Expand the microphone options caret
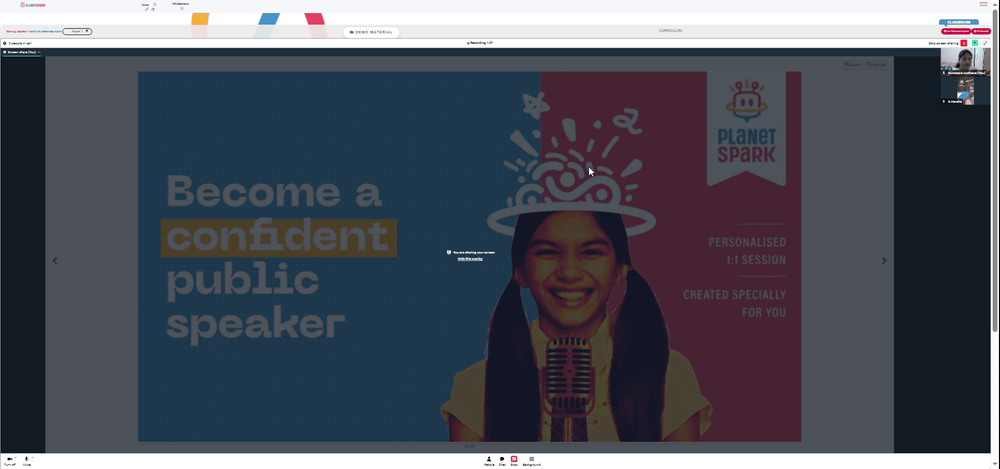Image resolution: width=1000 pixels, height=469 pixels. pyautogui.click(x=33, y=458)
